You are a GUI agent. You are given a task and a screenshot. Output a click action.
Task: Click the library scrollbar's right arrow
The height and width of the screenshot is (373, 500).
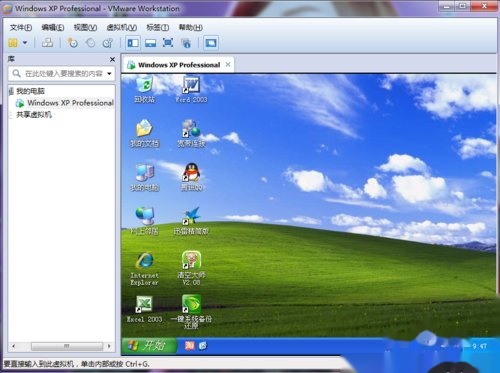[x=109, y=346]
